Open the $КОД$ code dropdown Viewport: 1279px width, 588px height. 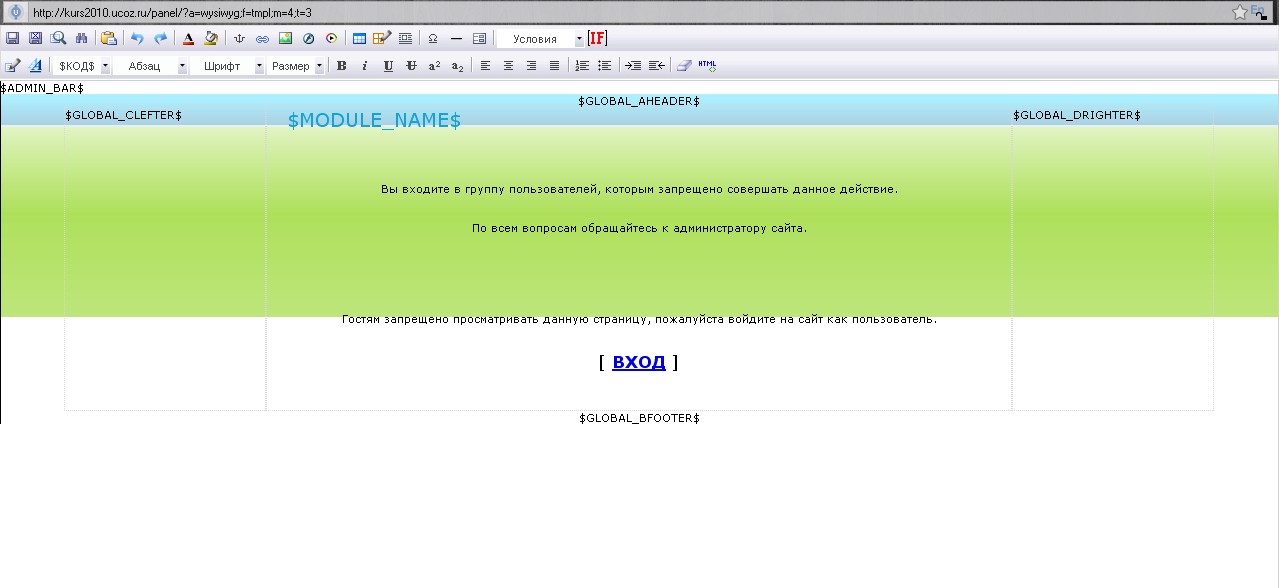pos(82,66)
